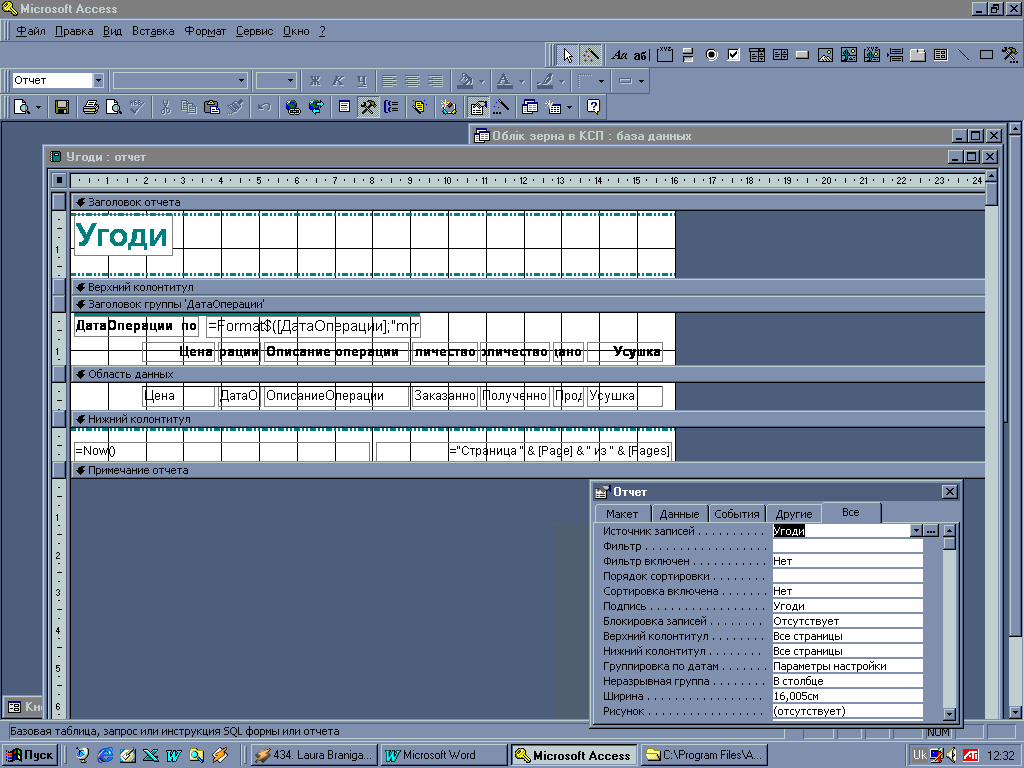Open the 'Отчет' object selector dropdown

[x=98, y=80]
